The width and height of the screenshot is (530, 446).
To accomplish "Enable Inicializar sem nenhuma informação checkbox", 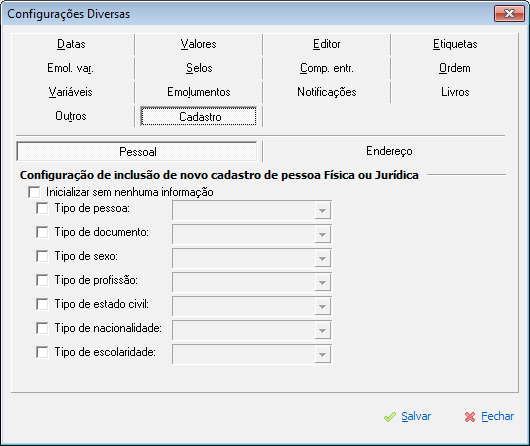I will 34,192.
